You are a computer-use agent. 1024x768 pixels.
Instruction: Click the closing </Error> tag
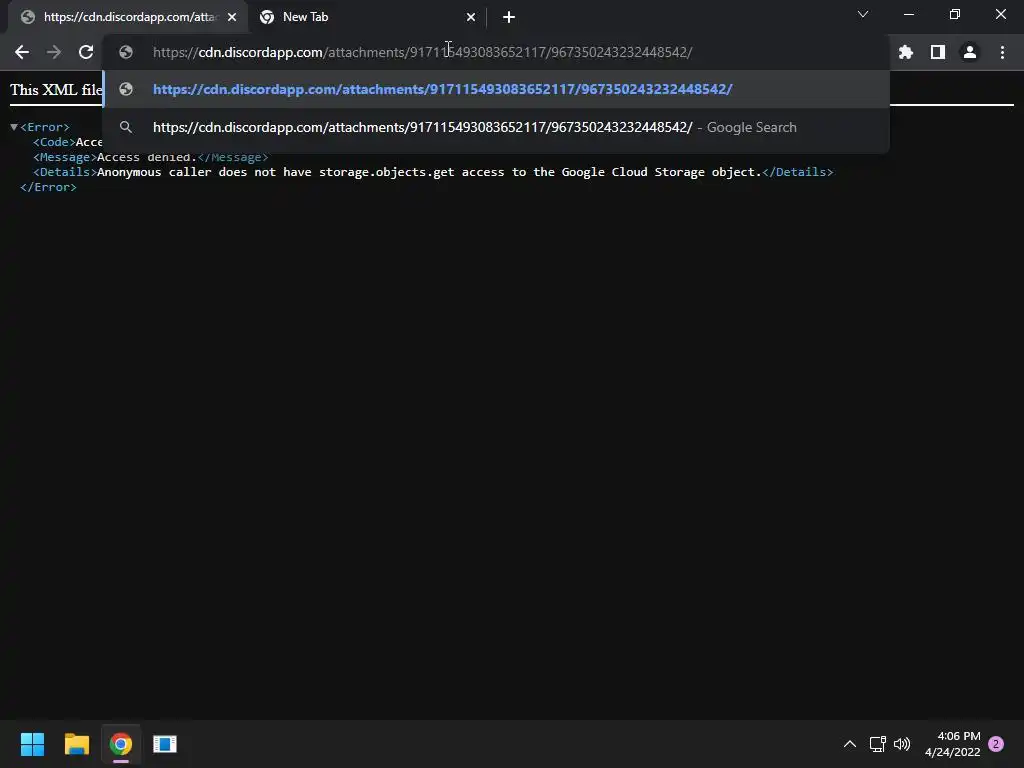tap(48, 187)
